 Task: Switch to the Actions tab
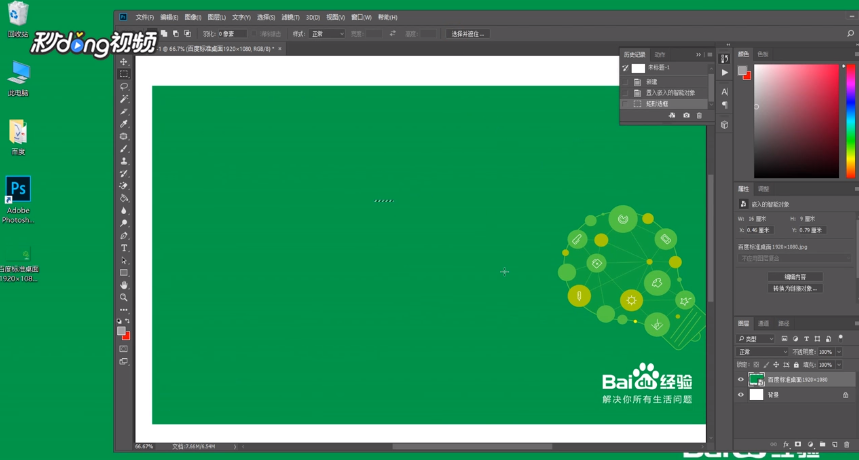(660, 54)
